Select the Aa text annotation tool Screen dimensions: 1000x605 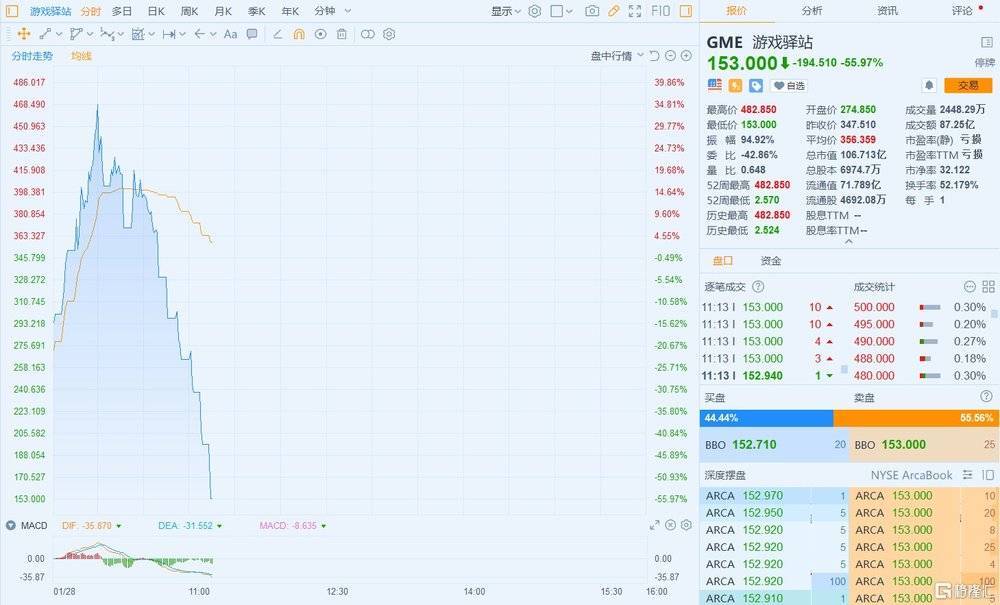click(x=230, y=34)
